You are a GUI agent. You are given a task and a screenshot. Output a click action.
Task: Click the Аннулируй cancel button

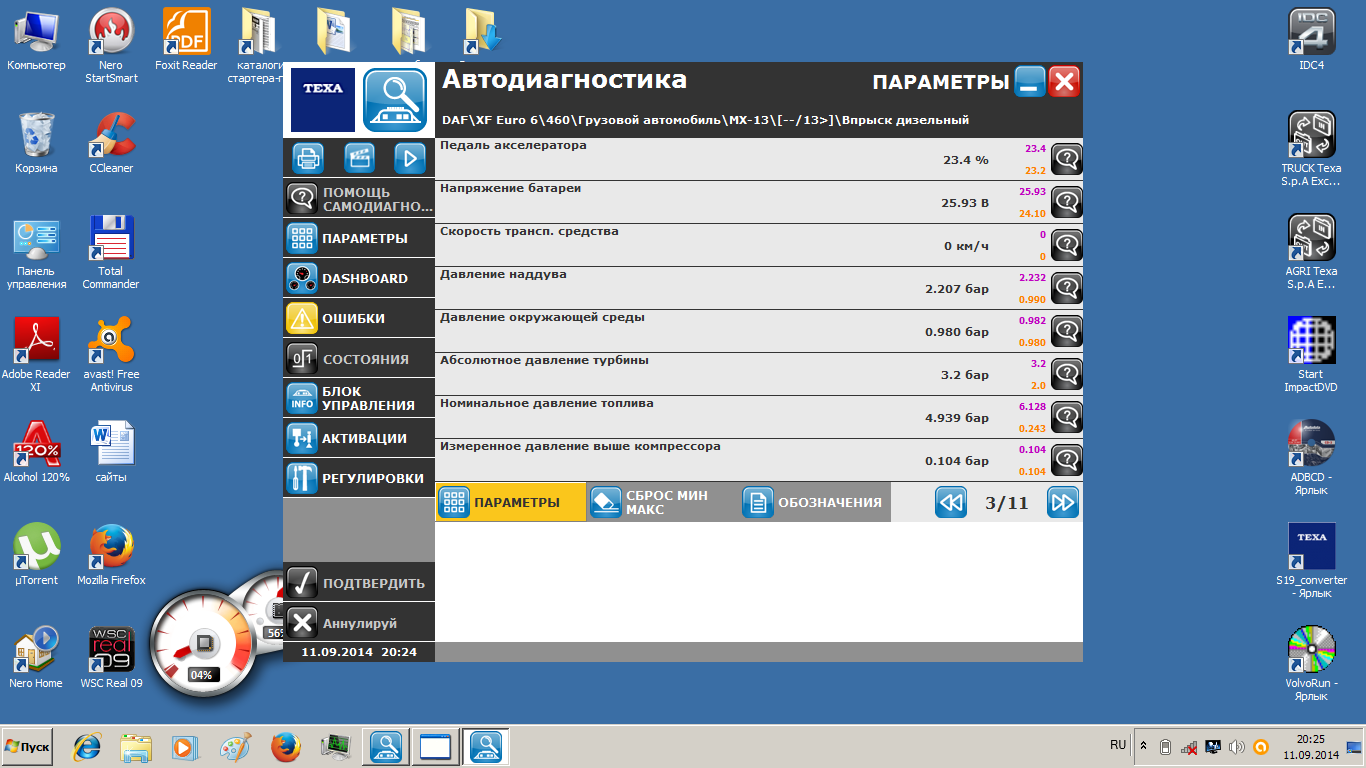pyautogui.click(x=359, y=623)
